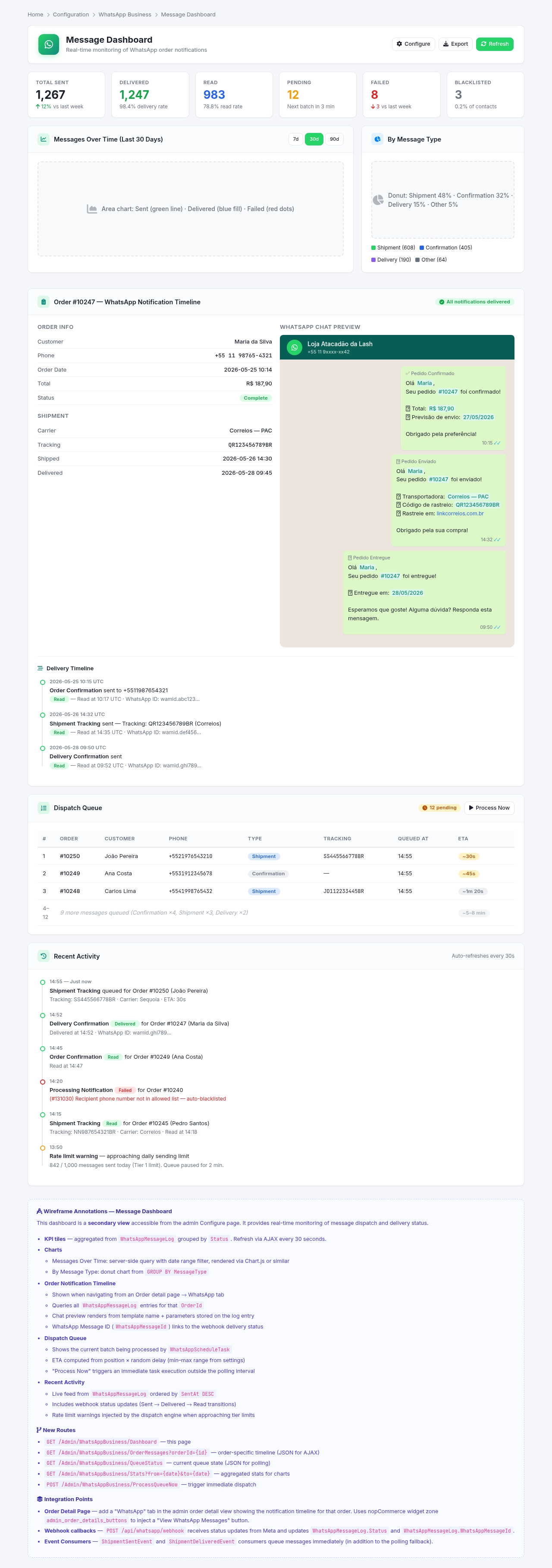Open the linkcorreios.com.br tracking link
552x1568 pixels.
click(460, 514)
